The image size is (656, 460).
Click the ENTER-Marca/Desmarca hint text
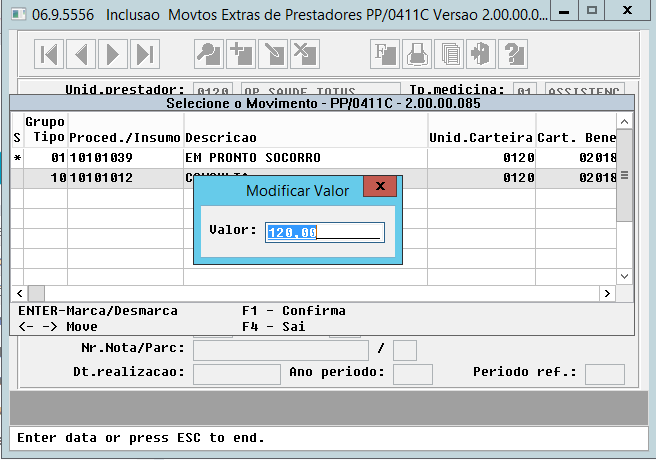pos(98,311)
